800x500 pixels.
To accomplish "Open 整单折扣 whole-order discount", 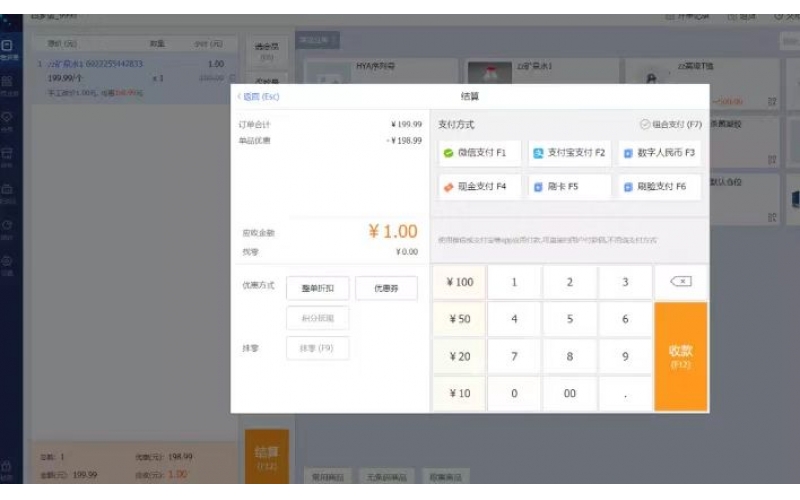I will [317, 288].
